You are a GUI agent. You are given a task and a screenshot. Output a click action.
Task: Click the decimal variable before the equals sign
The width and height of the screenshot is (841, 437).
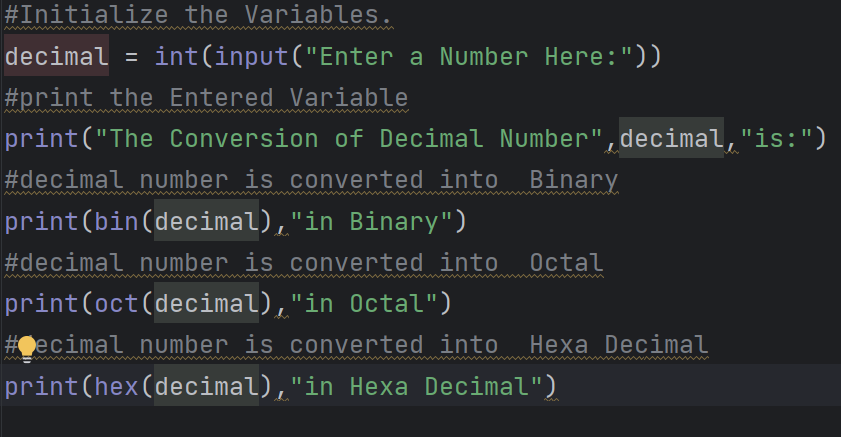coord(56,56)
